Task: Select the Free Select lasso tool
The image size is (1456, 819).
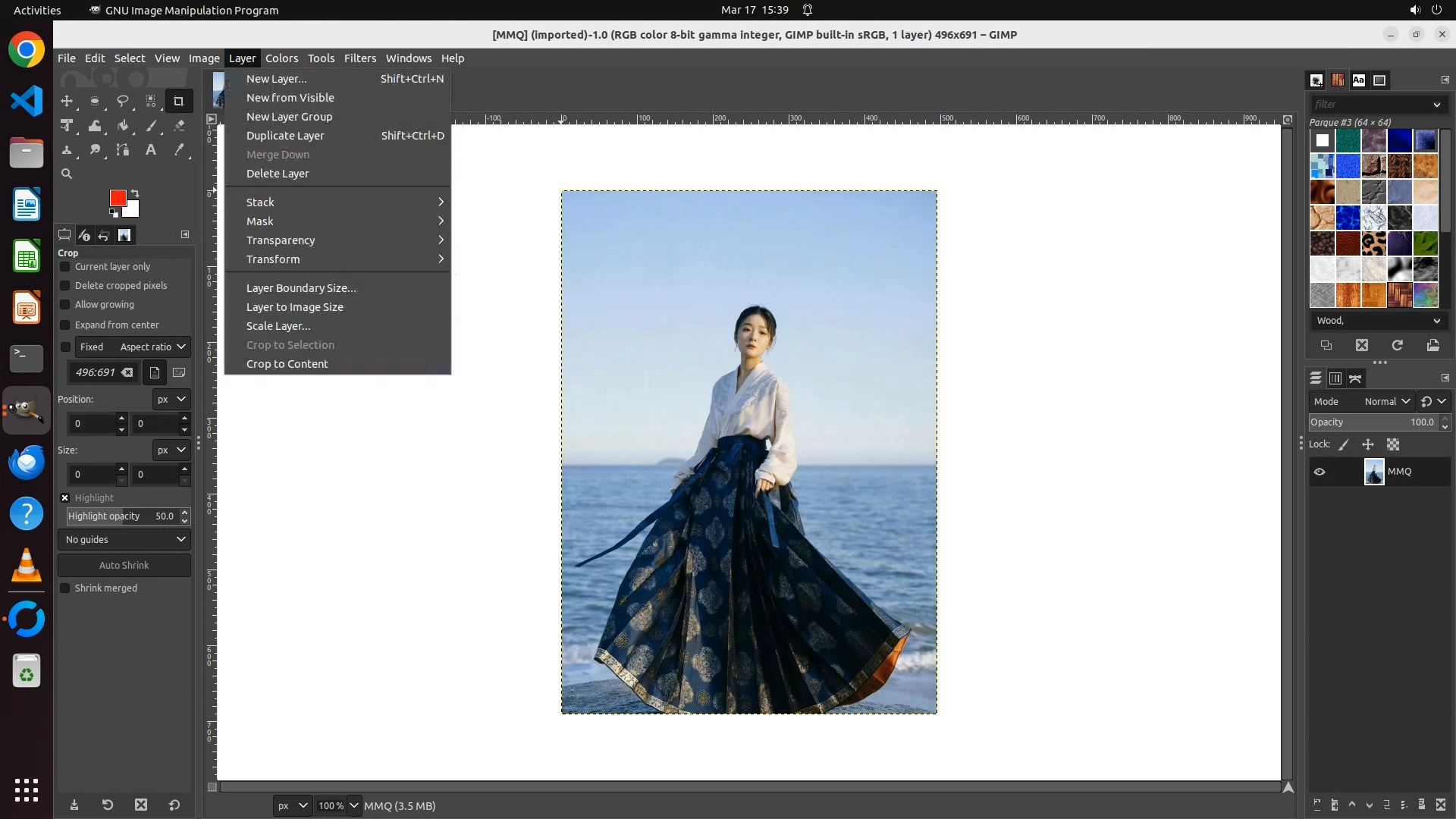Action: click(123, 101)
